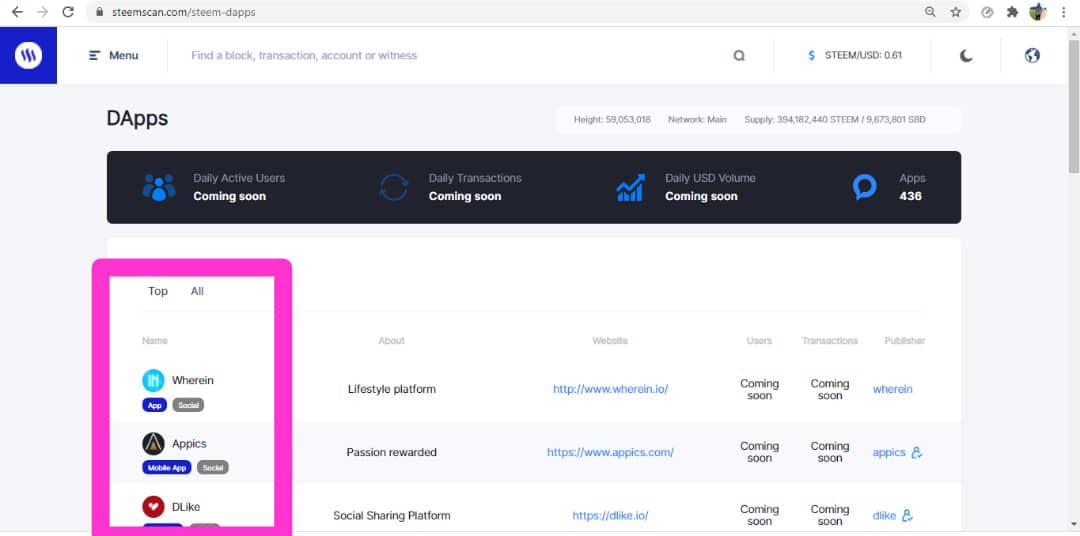
Task: Click the STEEM/USD: 0.61 price text
Action: click(863, 55)
